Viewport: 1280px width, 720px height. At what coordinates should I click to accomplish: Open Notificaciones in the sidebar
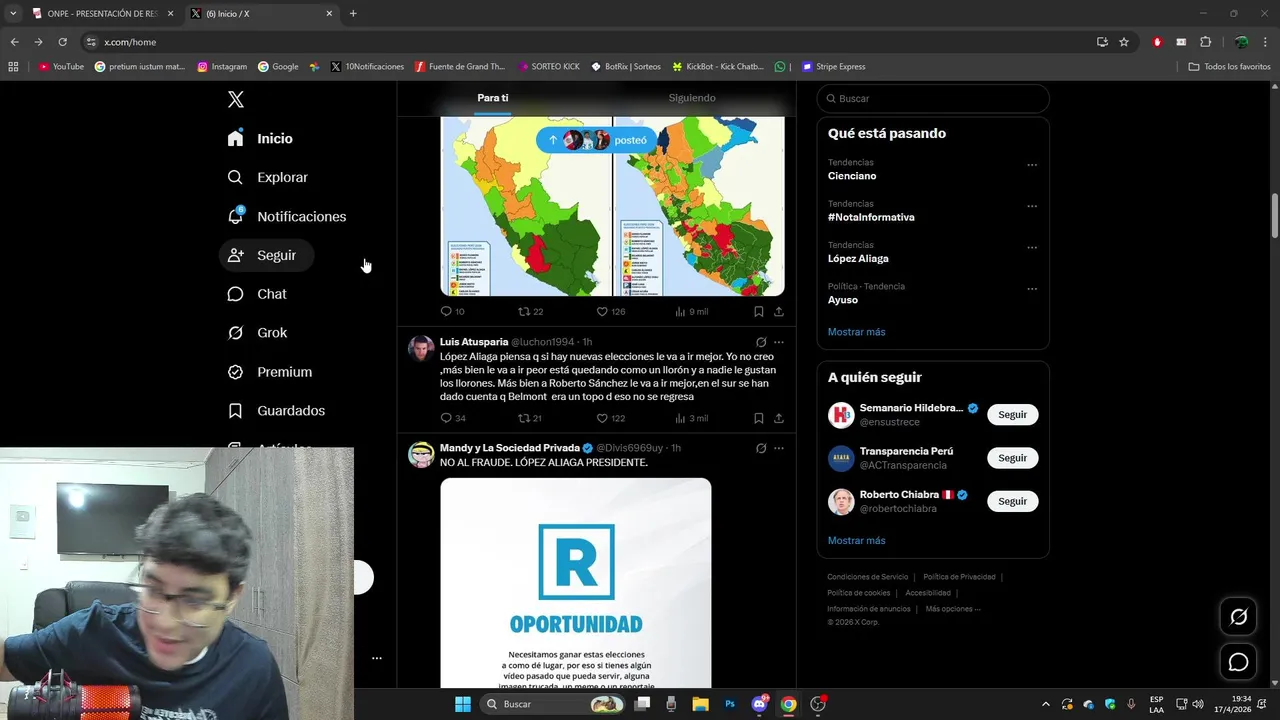click(286, 216)
